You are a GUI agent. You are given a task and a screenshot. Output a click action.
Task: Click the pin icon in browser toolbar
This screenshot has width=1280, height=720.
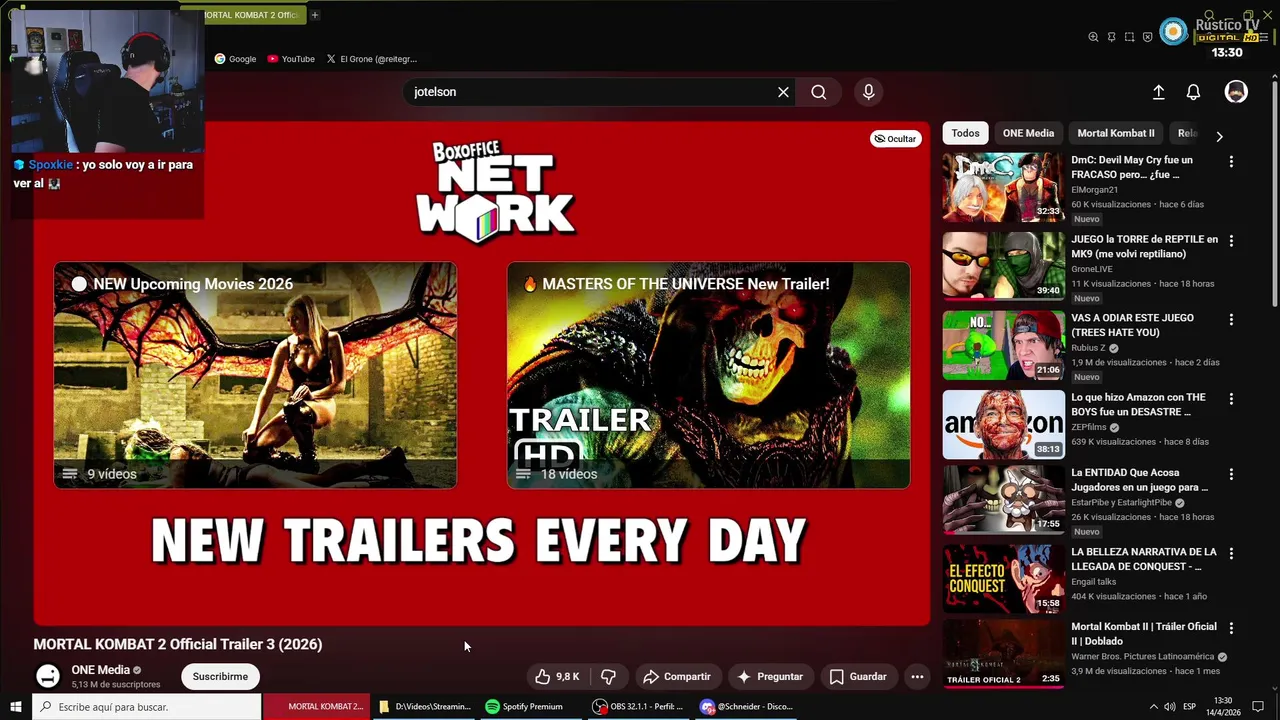point(1111,37)
